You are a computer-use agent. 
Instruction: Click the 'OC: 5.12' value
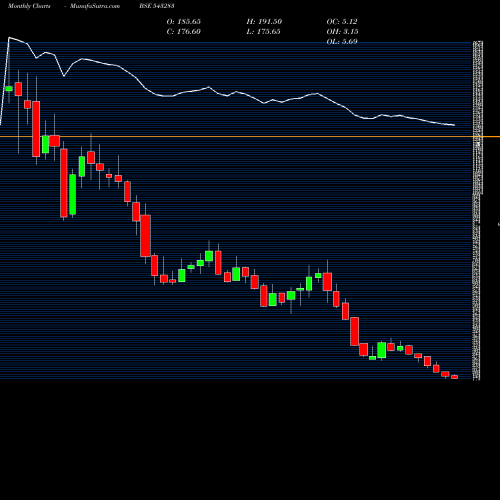click(x=342, y=22)
